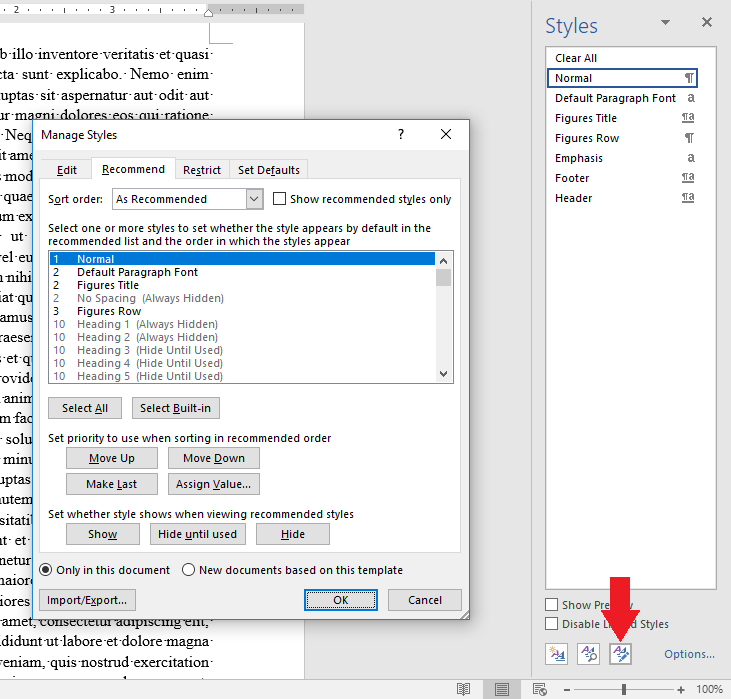Select Heading 1 (Always Hidden) entry
Viewport: 731px width, 699px height.
(x=242, y=324)
